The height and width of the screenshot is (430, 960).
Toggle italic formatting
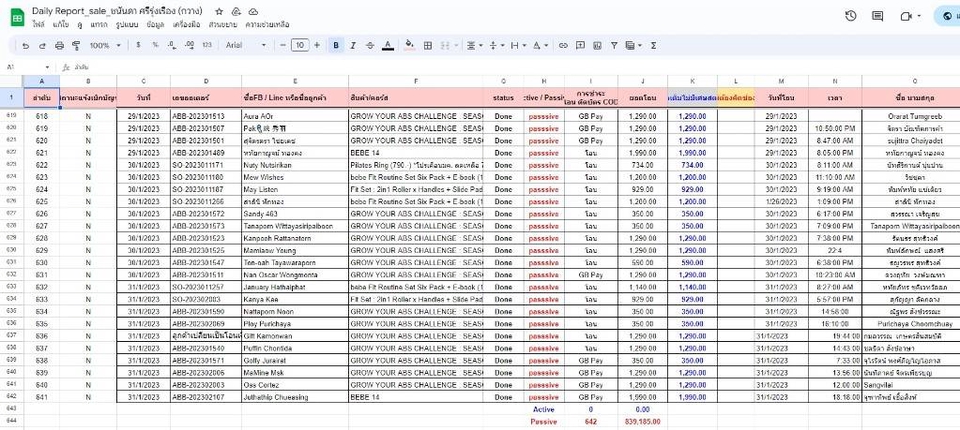[353, 45]
